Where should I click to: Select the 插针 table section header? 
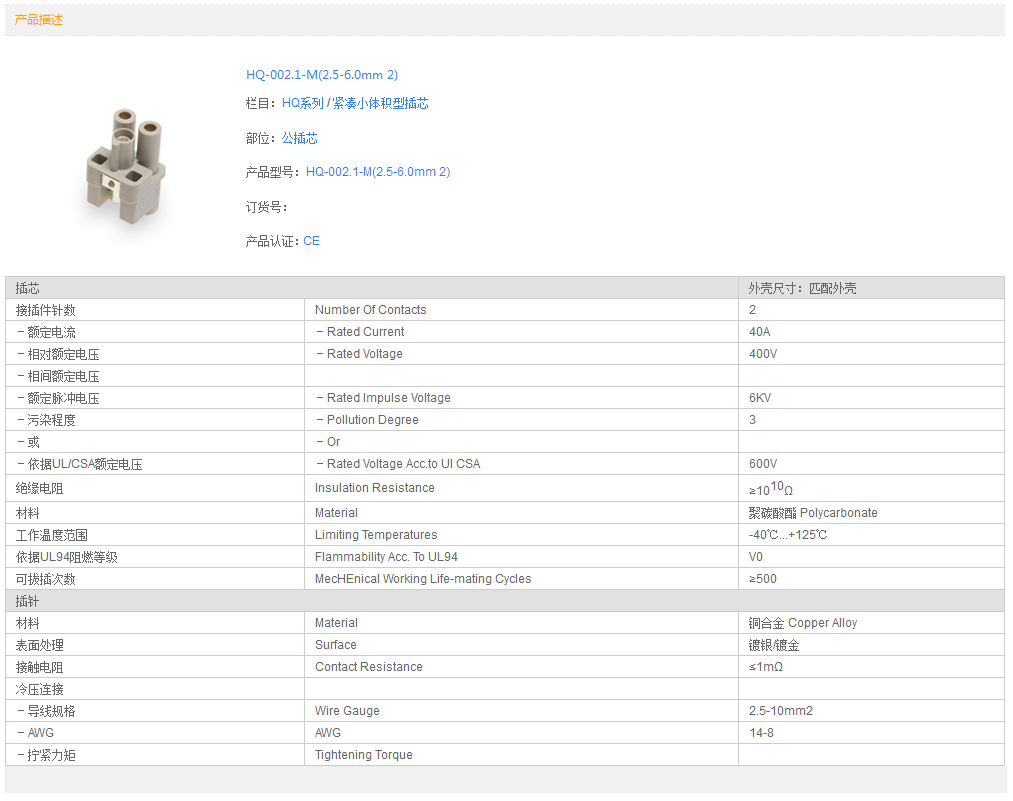click(x=28, y=601)
